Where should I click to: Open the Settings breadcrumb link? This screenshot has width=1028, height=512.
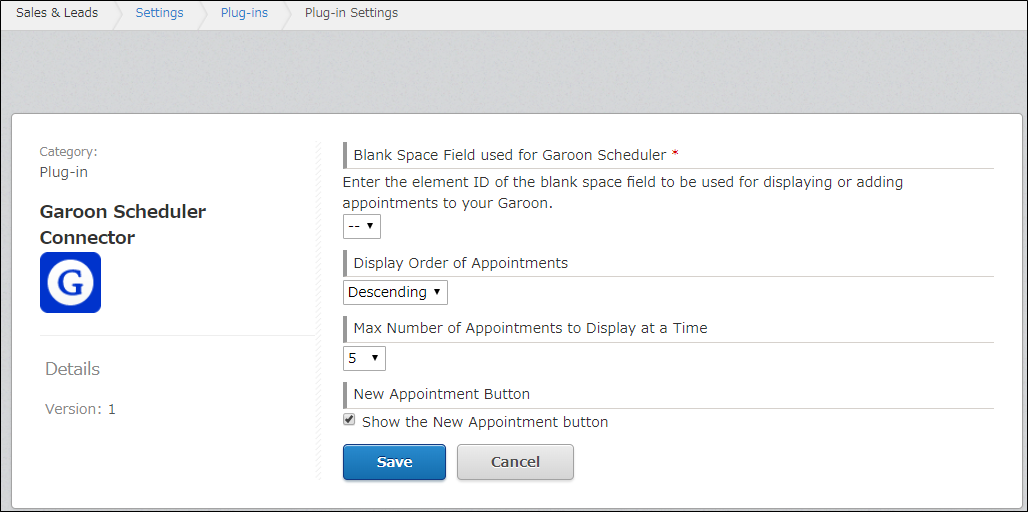(159, 13)
